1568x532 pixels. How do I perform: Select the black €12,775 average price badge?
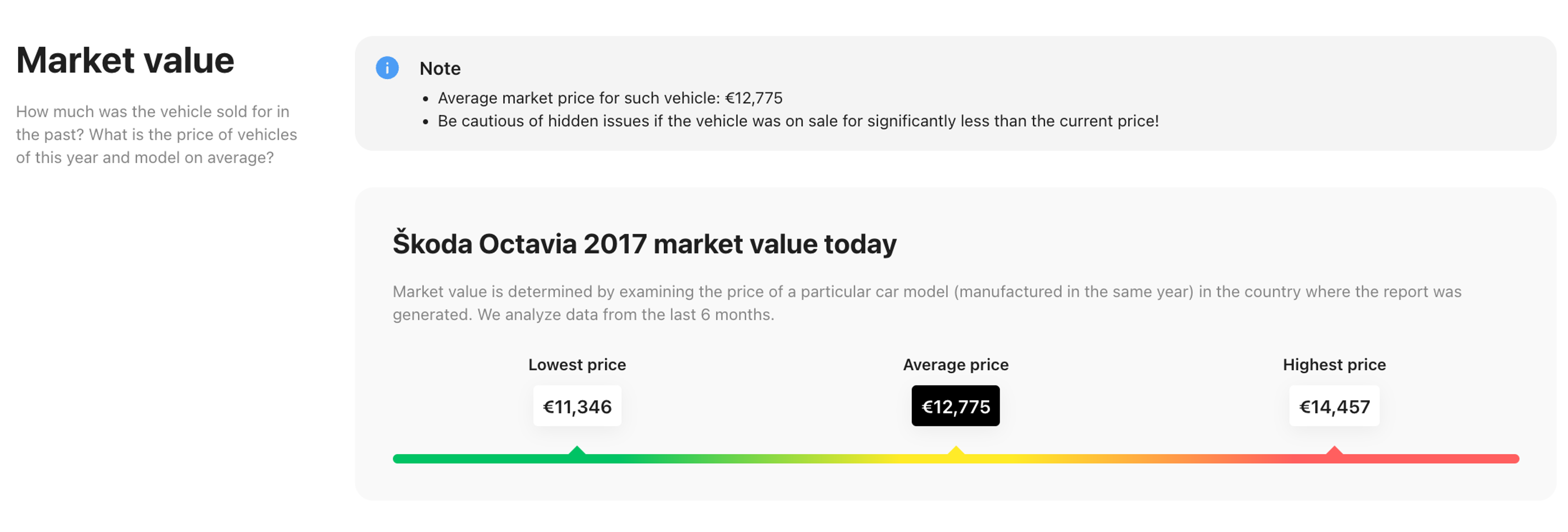955,406
